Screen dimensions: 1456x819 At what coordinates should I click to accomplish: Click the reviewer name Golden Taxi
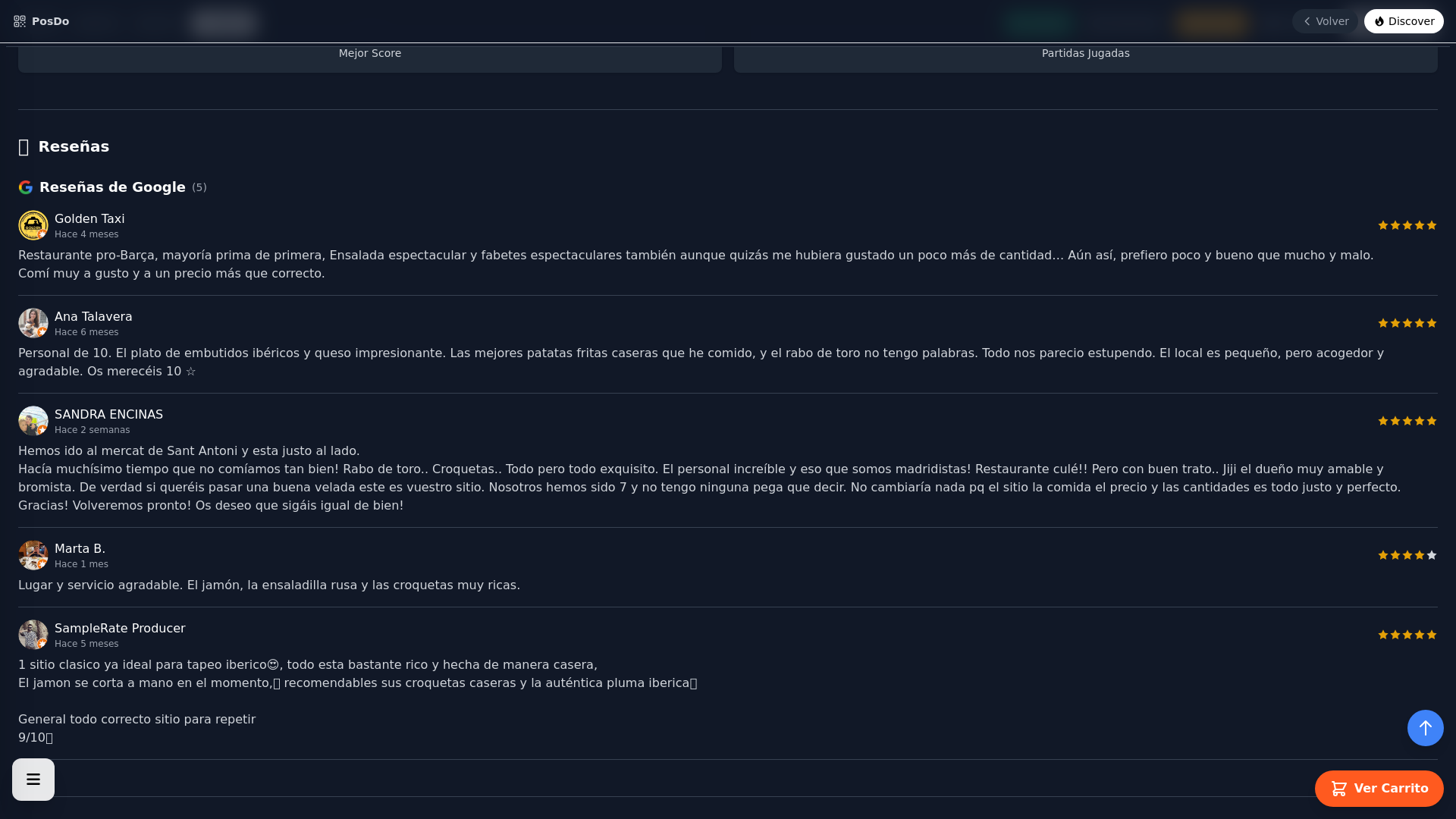89,219
